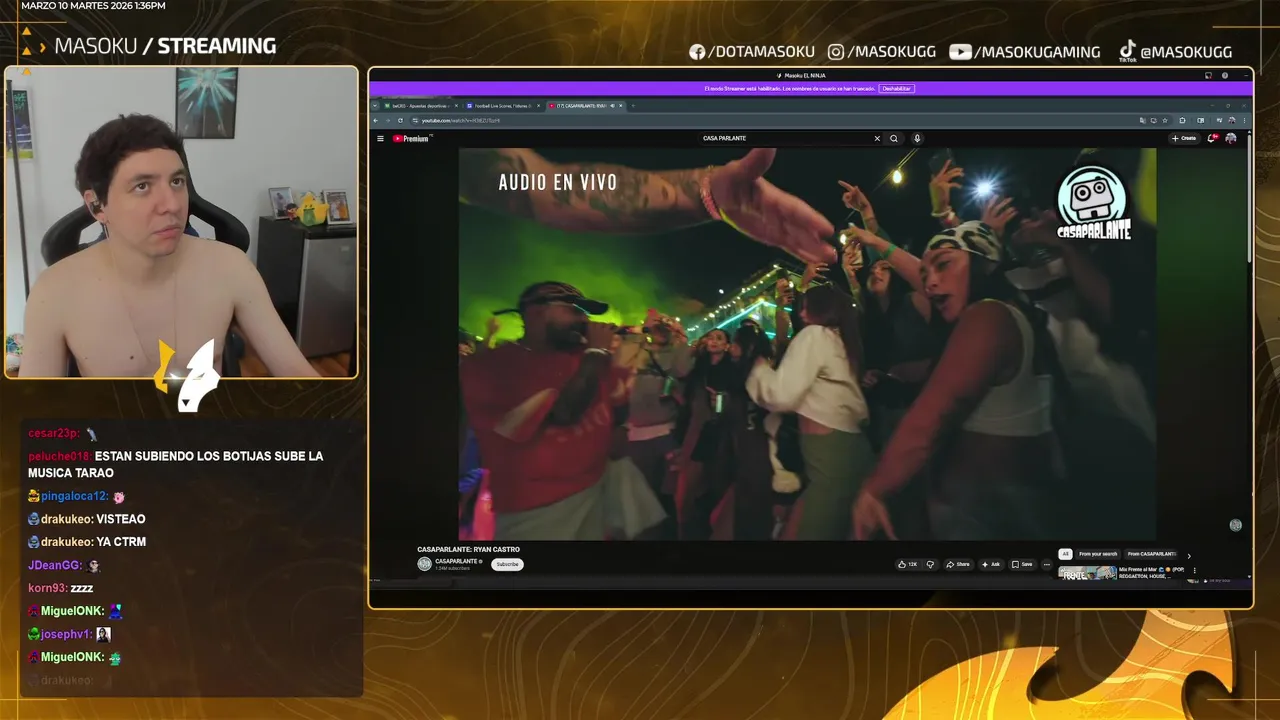Open the Mix Frente al Mar thumbnail
Image resolution: width=1280 pixels, height=720 pixels.
[x=1087, y=573]
